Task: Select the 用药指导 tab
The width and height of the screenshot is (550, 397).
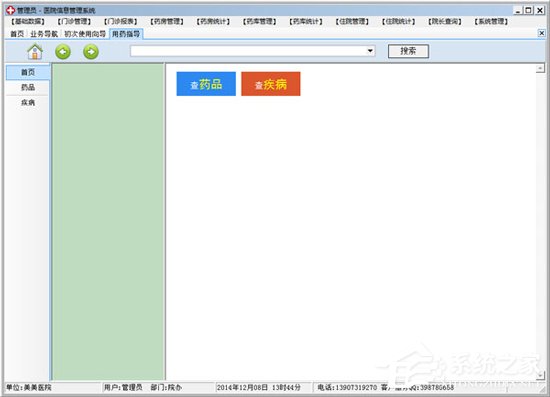Action: (126, 34)
